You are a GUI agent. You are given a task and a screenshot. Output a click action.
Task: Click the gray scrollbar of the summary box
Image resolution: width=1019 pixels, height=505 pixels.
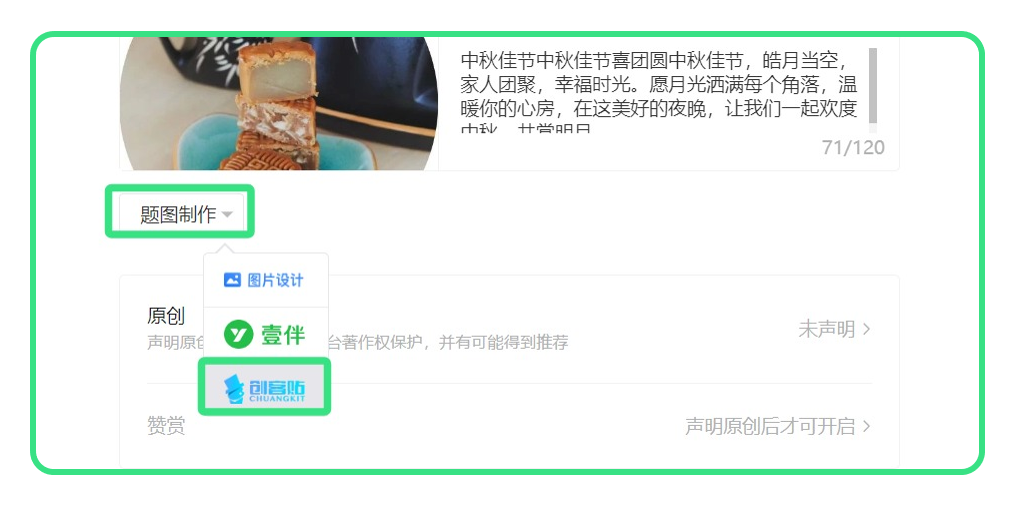[873, 85]
